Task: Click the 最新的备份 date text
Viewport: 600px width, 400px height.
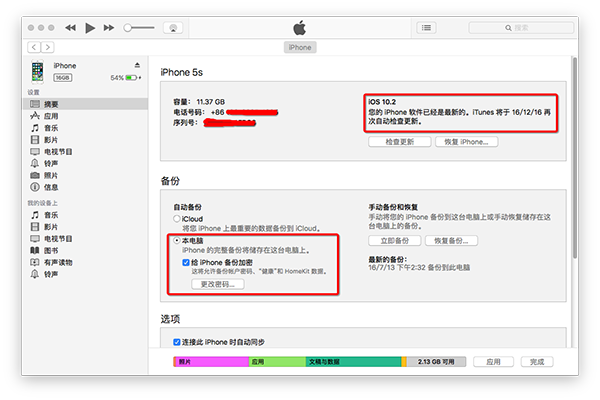Action: [419, 268]
